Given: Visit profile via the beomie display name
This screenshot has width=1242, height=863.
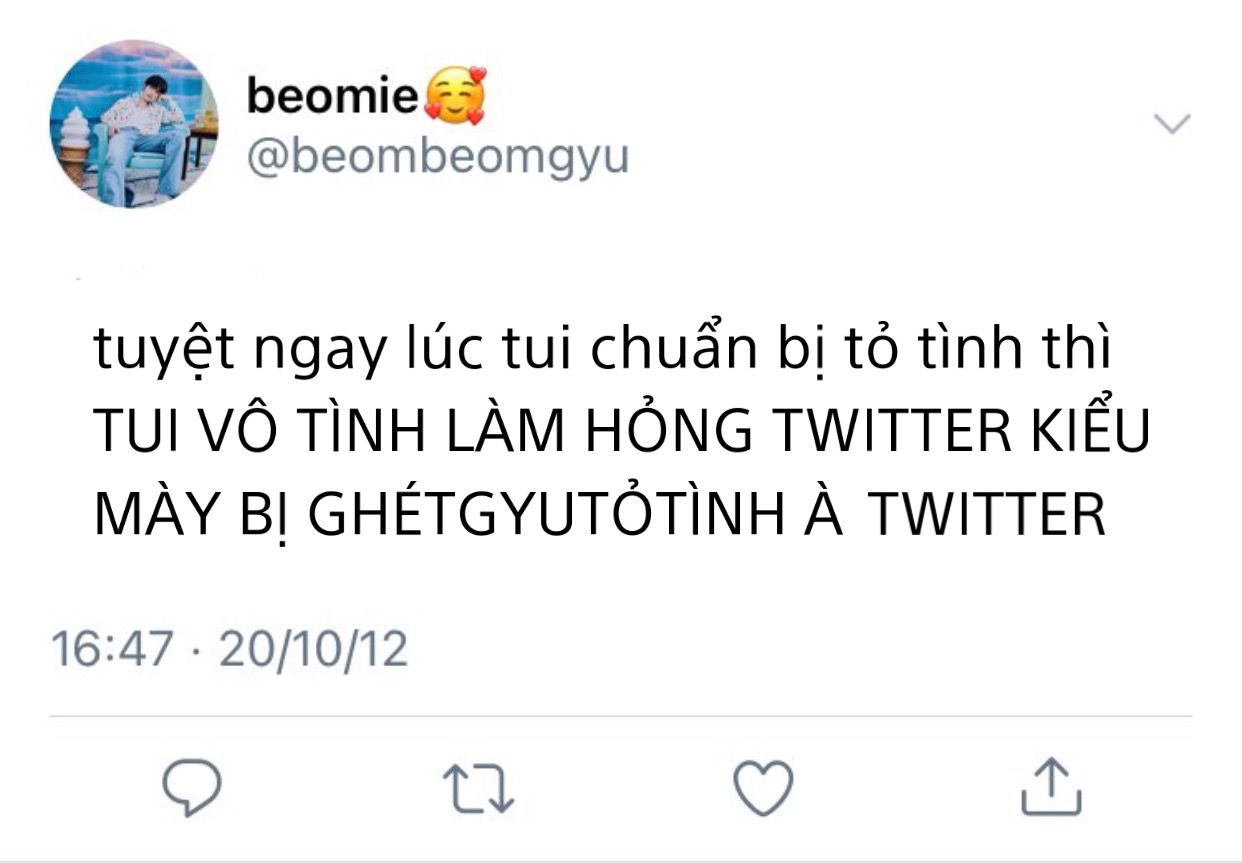Looking at the screenshot, I should [x=332, y=97].
